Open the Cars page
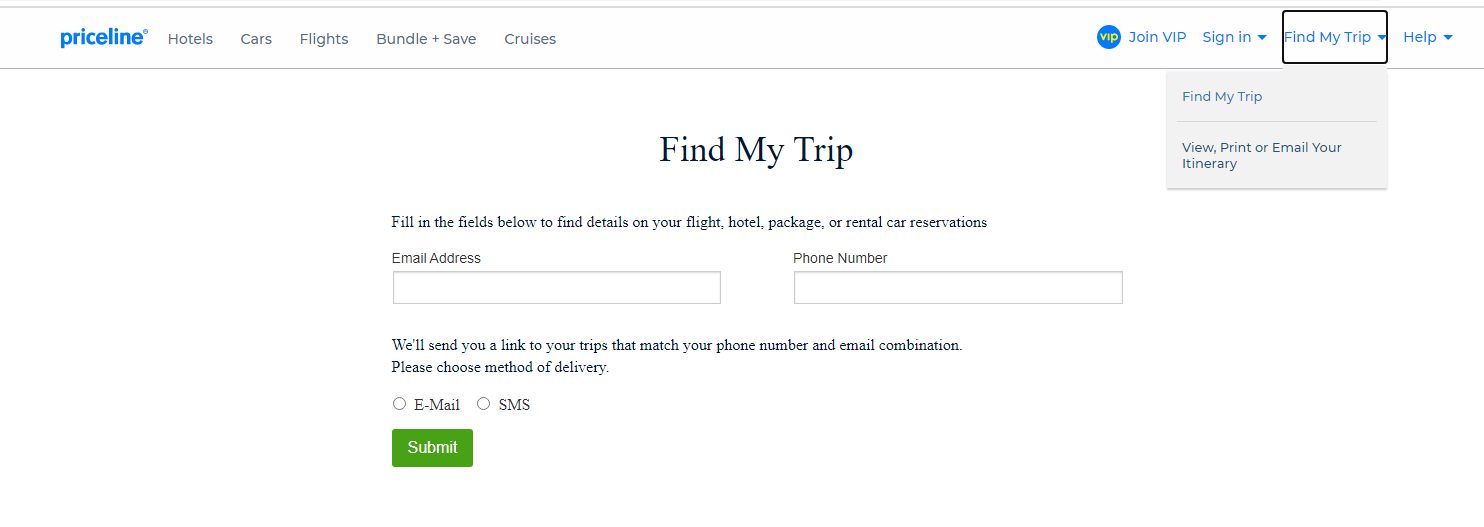Image resolution: width=1484 pixels, height=527 pixels. pyautogui.click(x=256, y=39)
